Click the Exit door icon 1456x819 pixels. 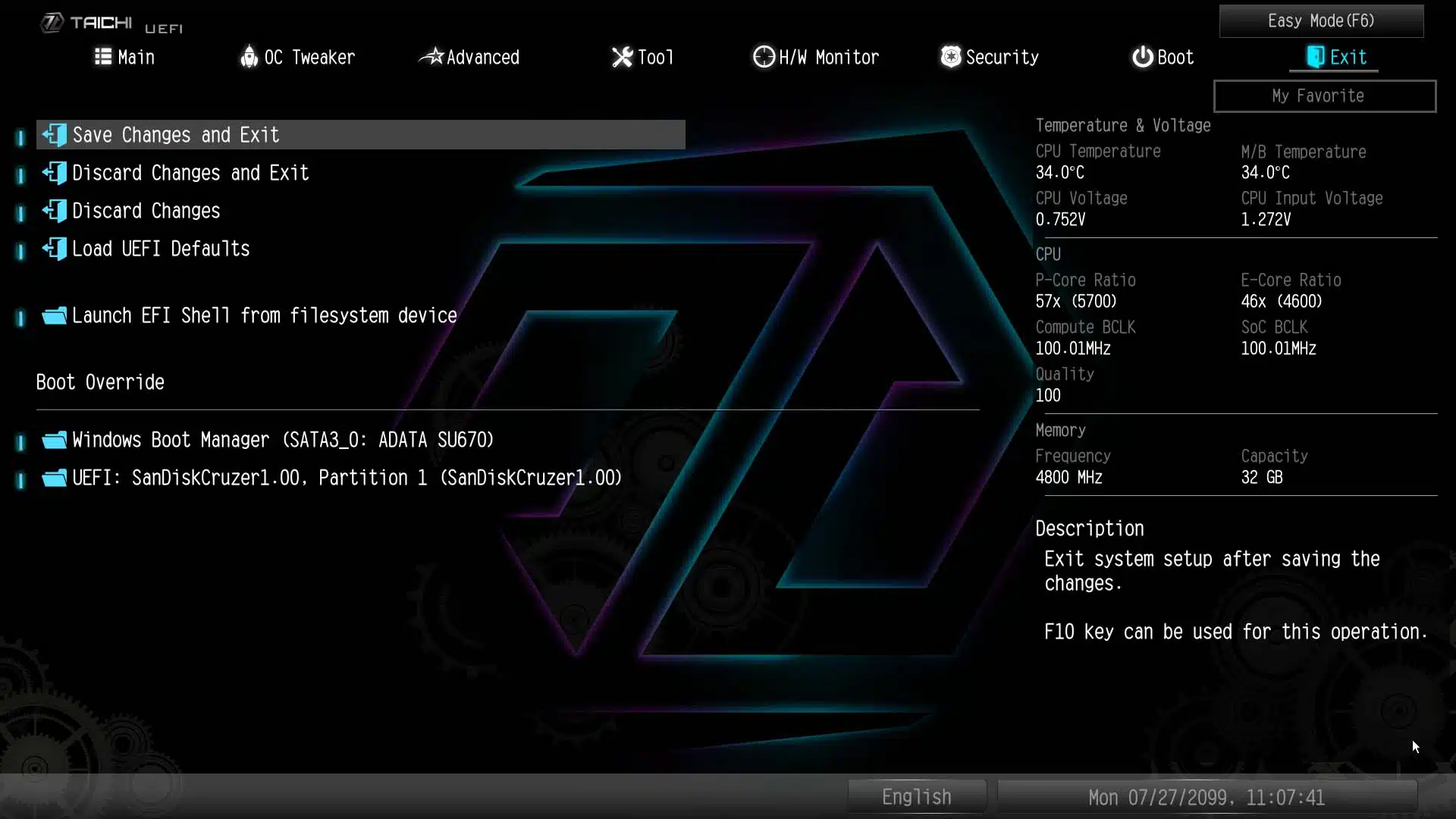click(1316, 57)
